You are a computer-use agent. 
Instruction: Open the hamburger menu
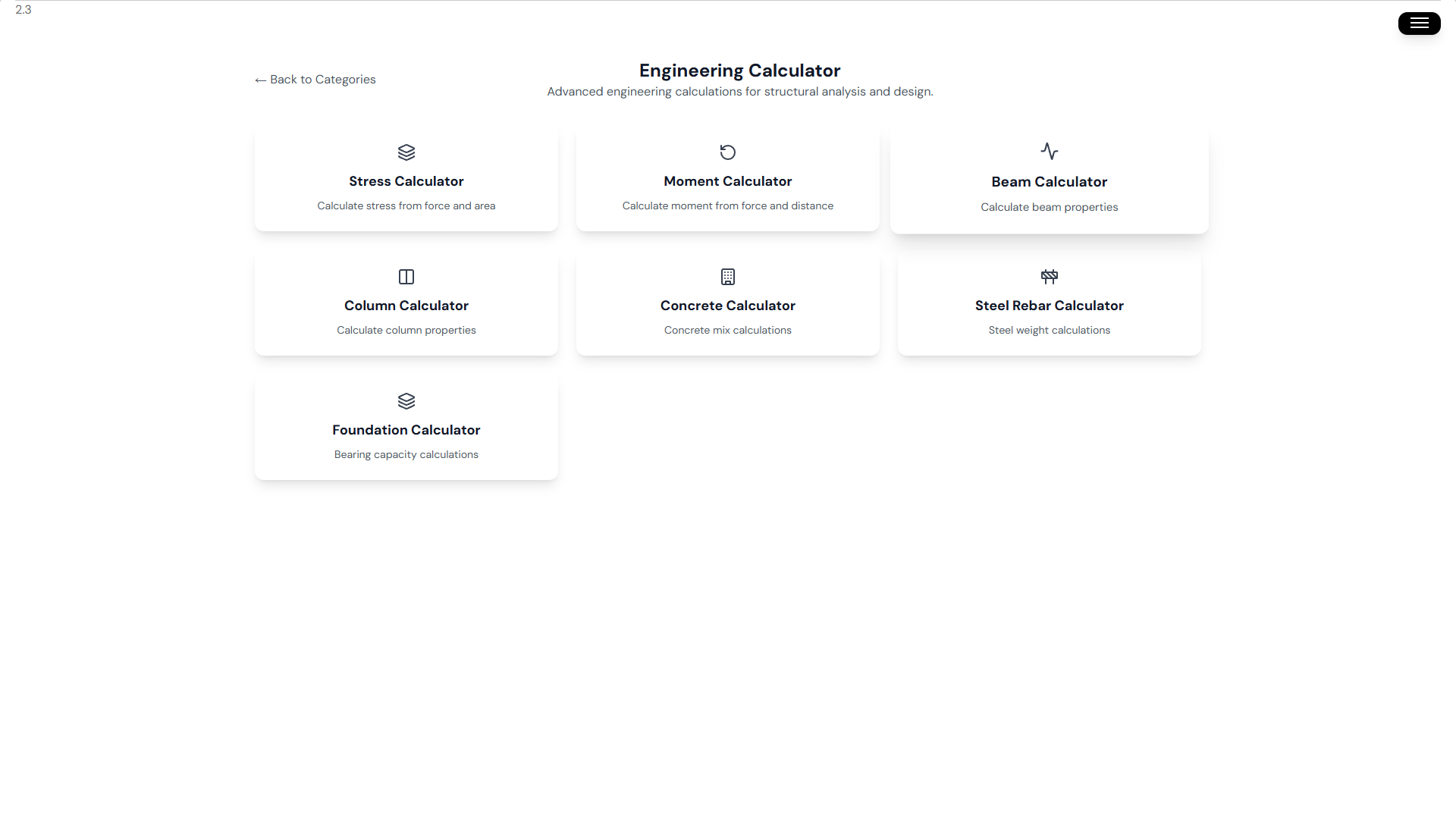coord(1418,24)
